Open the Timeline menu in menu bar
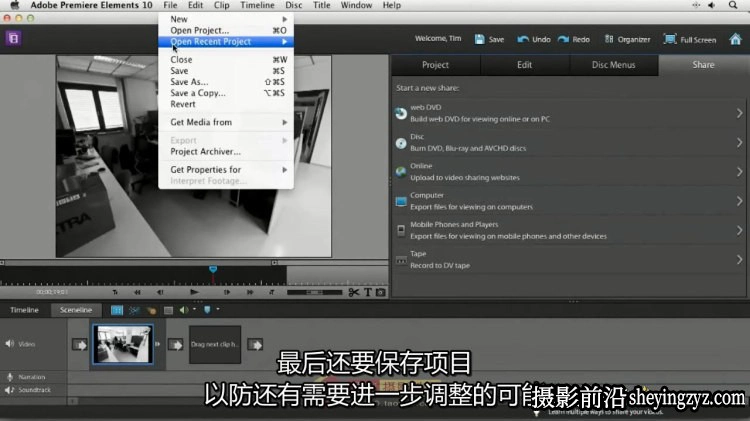 (x=257, y=5)
